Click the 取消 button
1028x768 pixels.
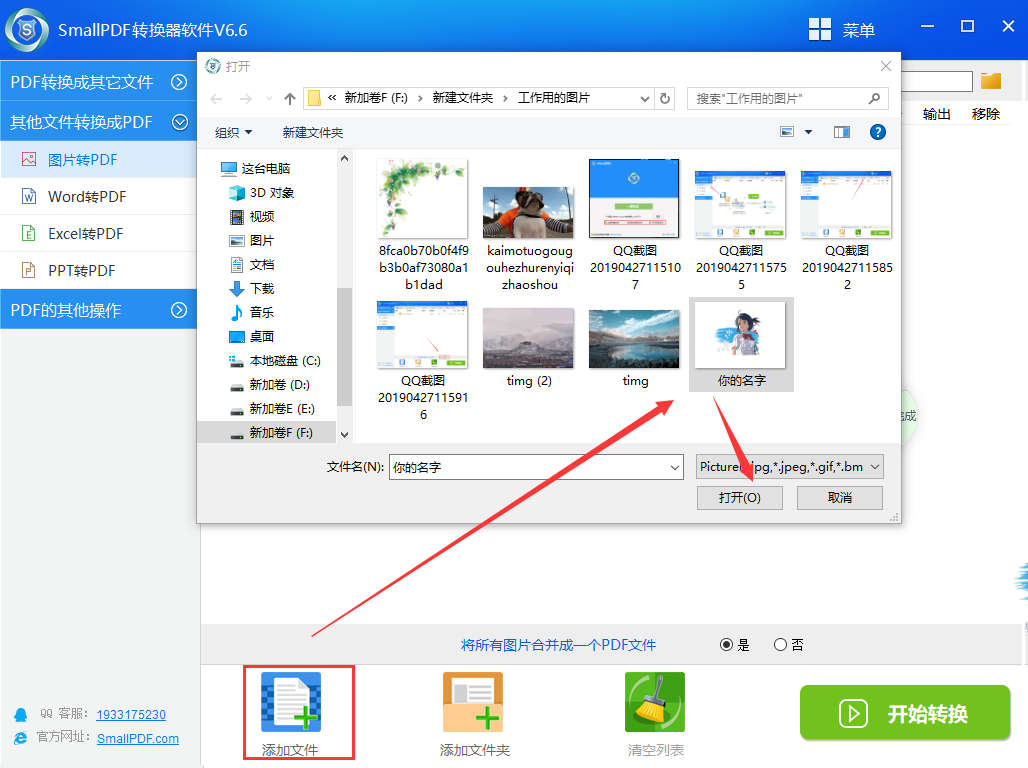[840, 498]
